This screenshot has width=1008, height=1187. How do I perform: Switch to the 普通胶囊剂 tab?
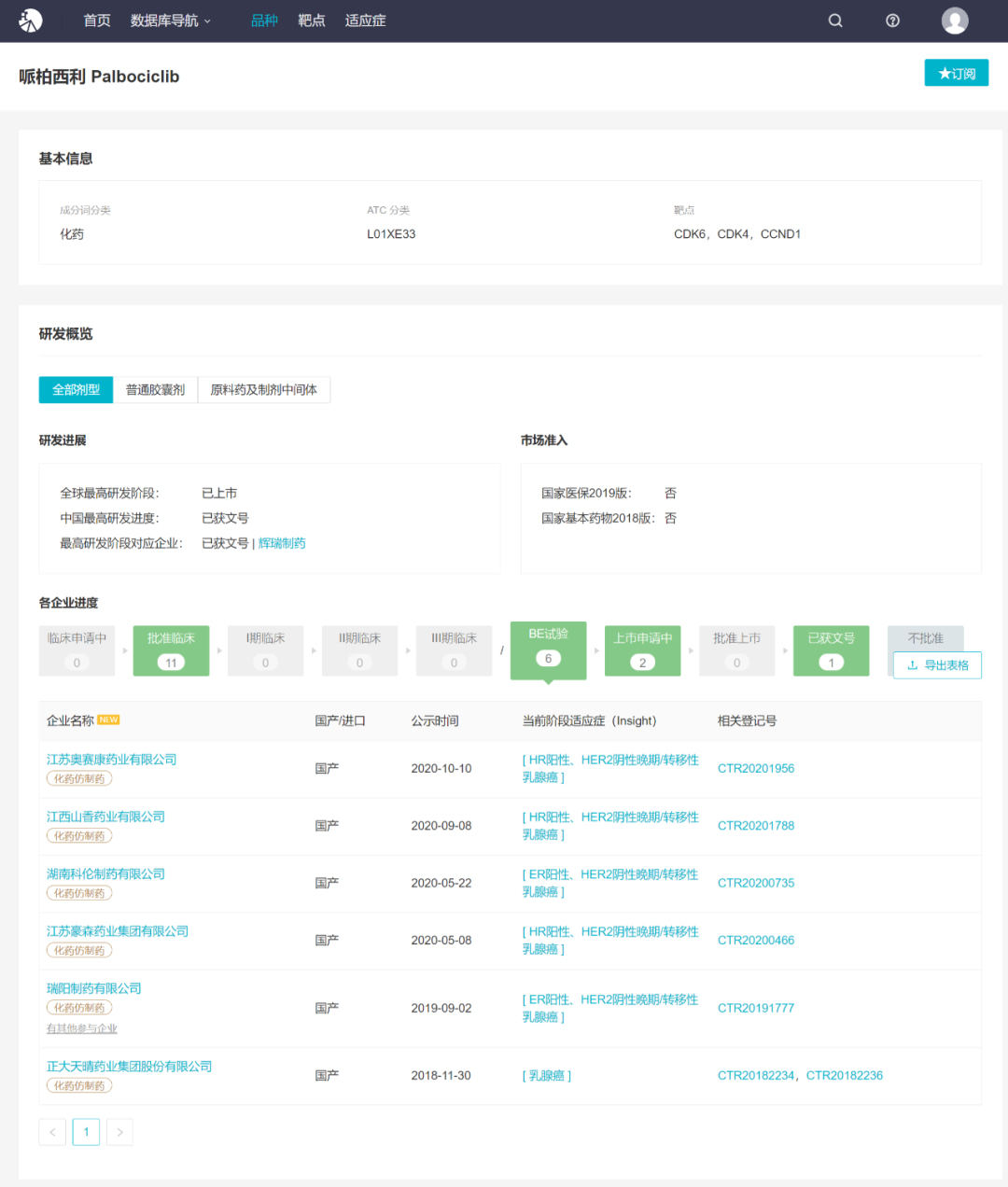[x=155, y=390]
